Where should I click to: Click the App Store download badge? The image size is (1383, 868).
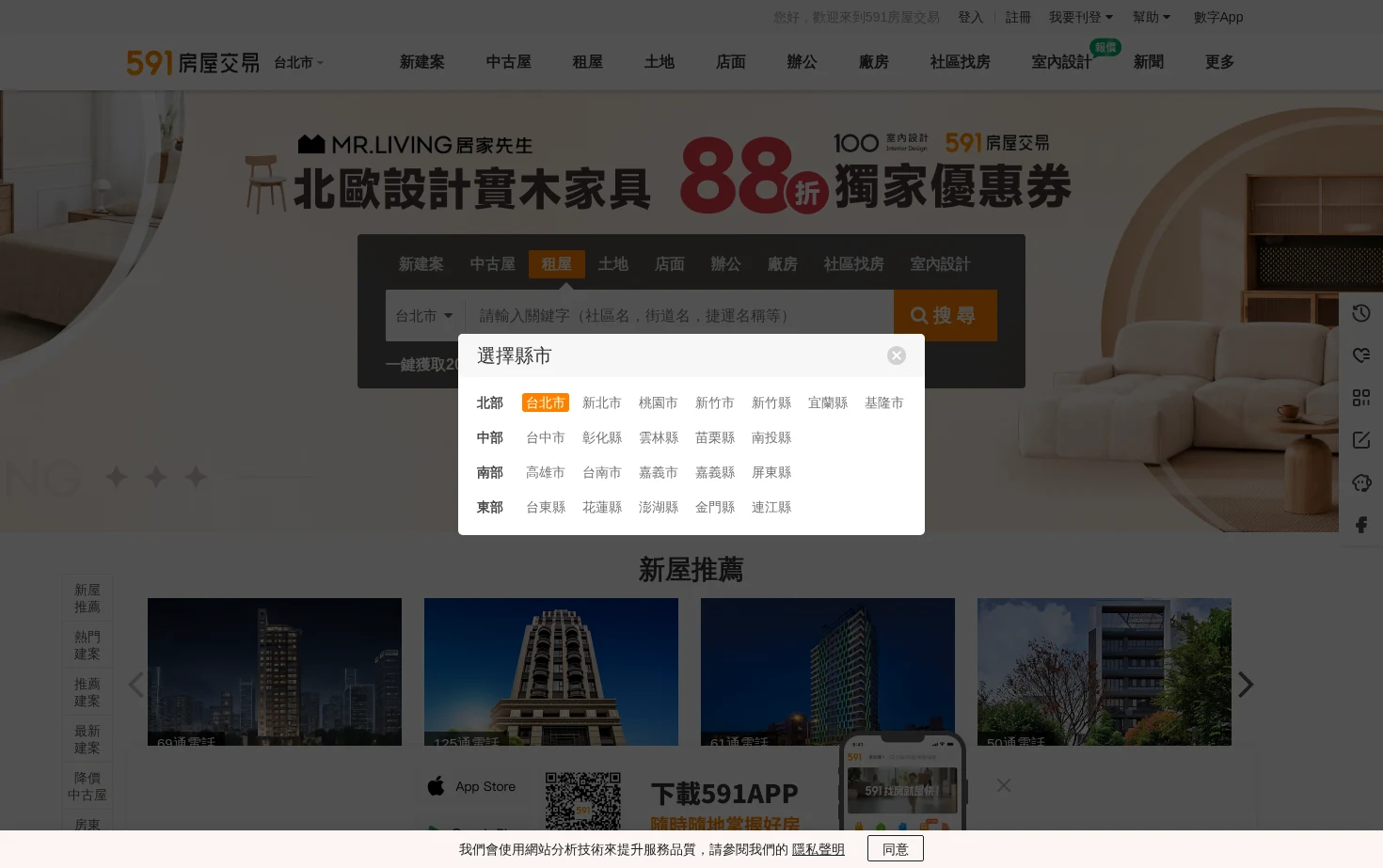[472, 786]
